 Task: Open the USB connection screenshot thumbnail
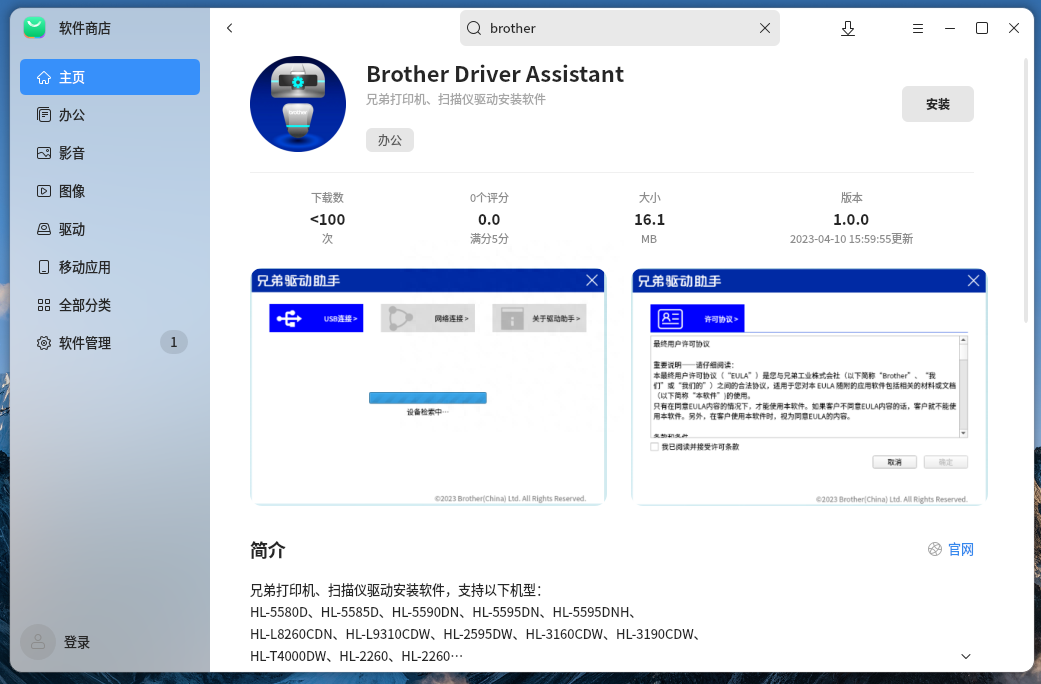[428, 387]
